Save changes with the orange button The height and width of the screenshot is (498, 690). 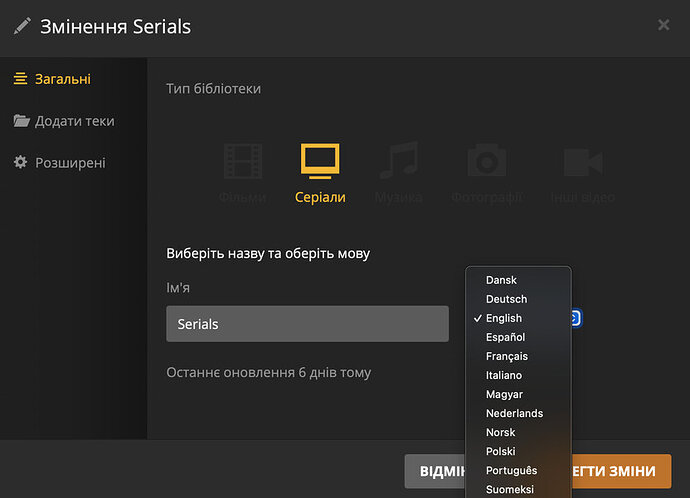tap(621, 471)
